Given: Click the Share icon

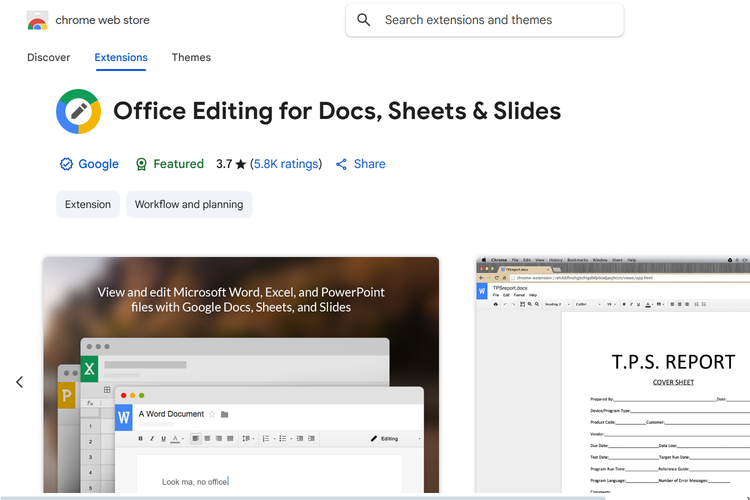Looking at the screenshot, I should 341,164.
